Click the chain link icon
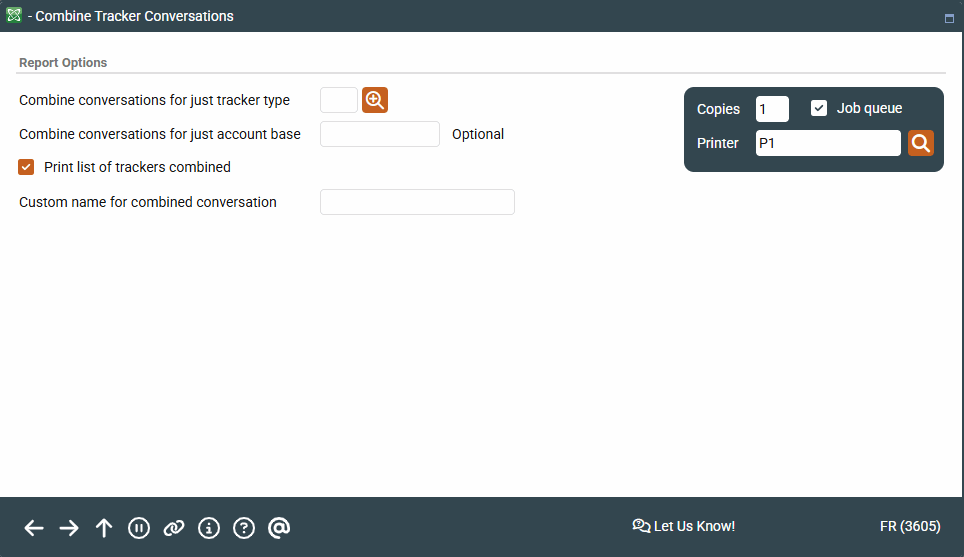The image size is (964, 557). (174, 528)
